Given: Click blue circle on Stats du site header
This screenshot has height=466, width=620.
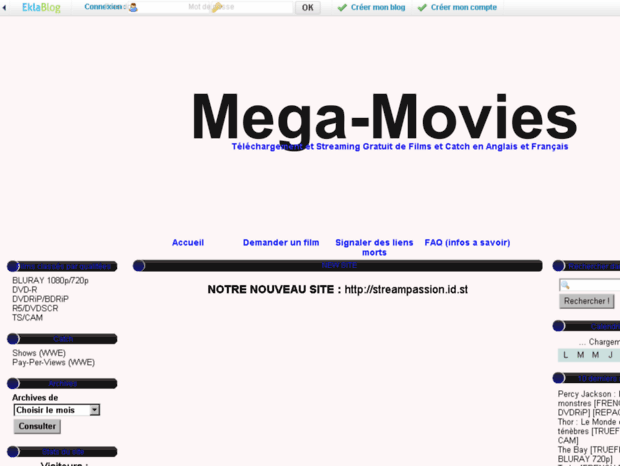Looking at the screenshot, I should point(13,451).
